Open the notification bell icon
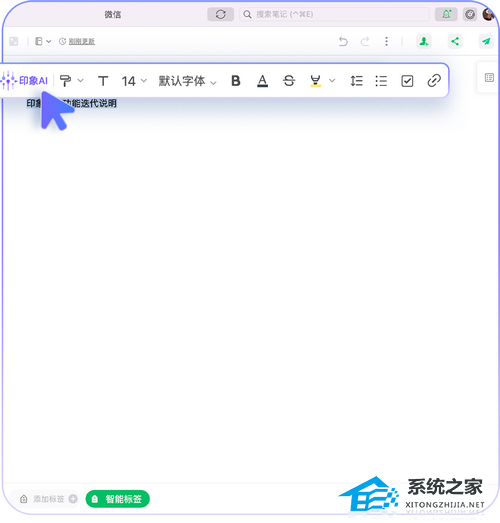This screenshot has height=523, width=500. (x=446, y=14)
